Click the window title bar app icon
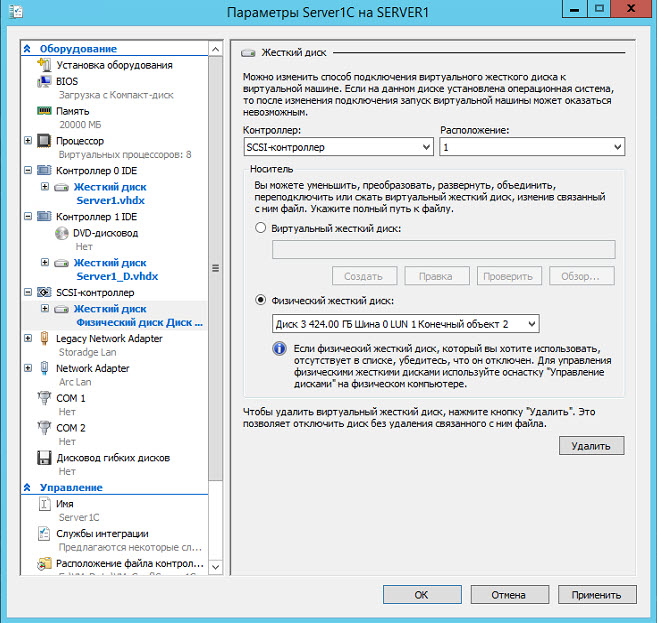The image size is (657, 623). pos(16,11)
